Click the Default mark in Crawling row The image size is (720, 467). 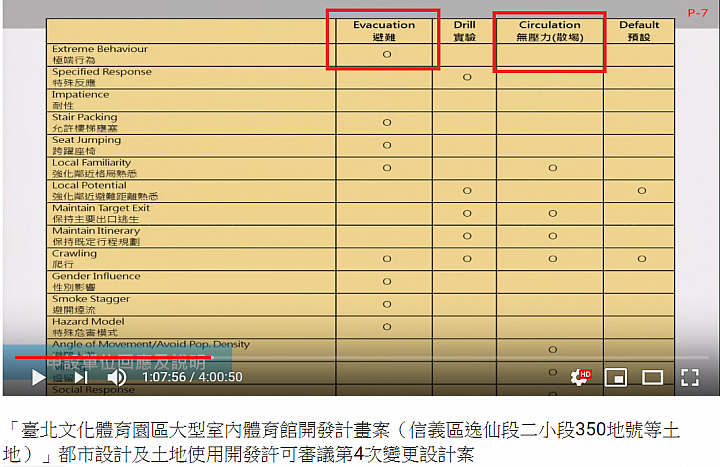[x=642, y=259]
